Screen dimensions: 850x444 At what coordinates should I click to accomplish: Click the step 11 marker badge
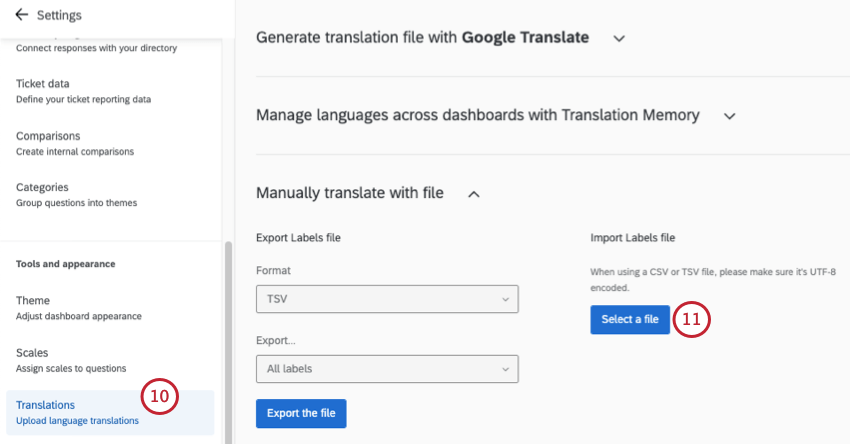(691, 319)
